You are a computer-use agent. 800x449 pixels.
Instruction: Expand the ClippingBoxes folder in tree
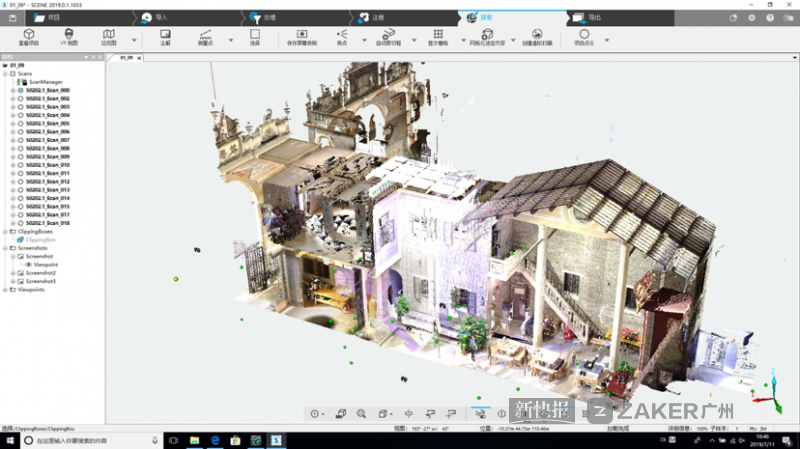tap(5, 231)
